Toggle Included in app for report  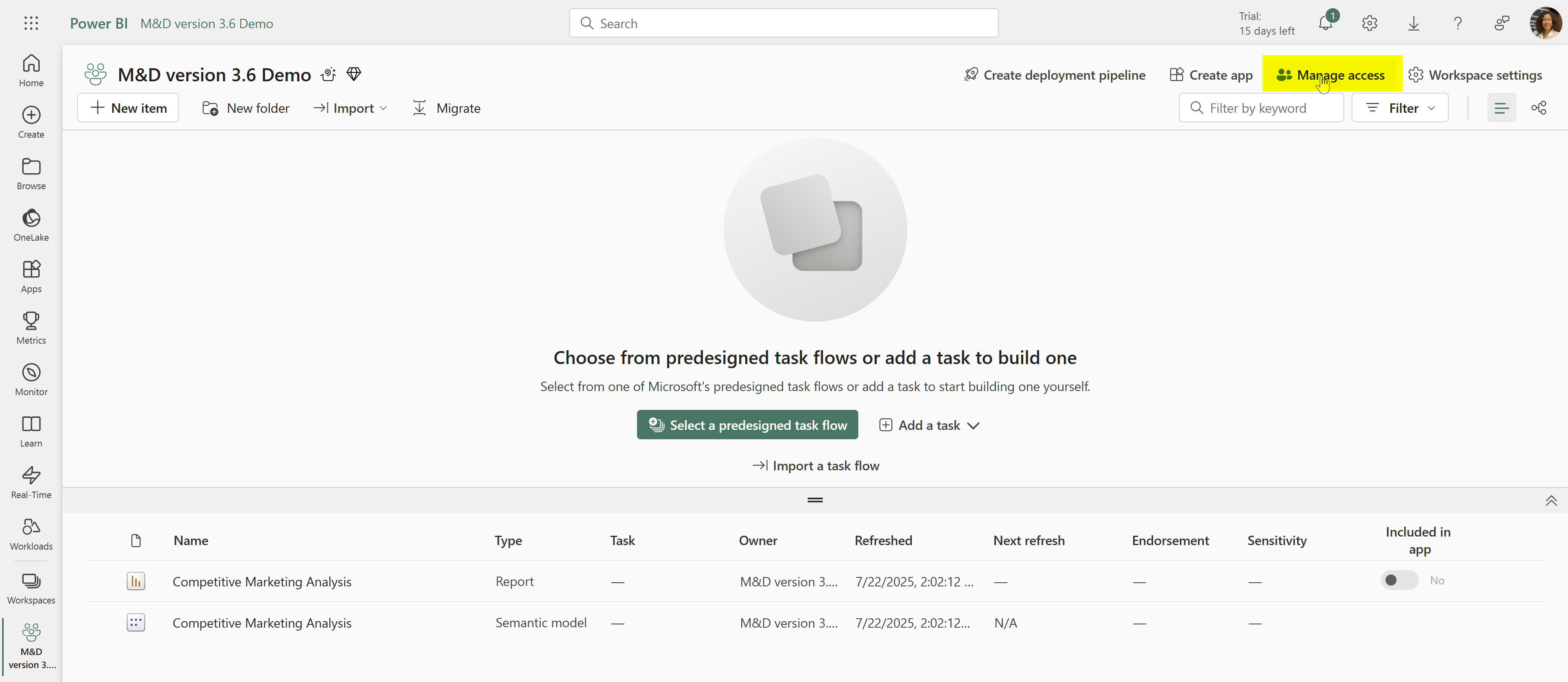tap(1399, 580)
